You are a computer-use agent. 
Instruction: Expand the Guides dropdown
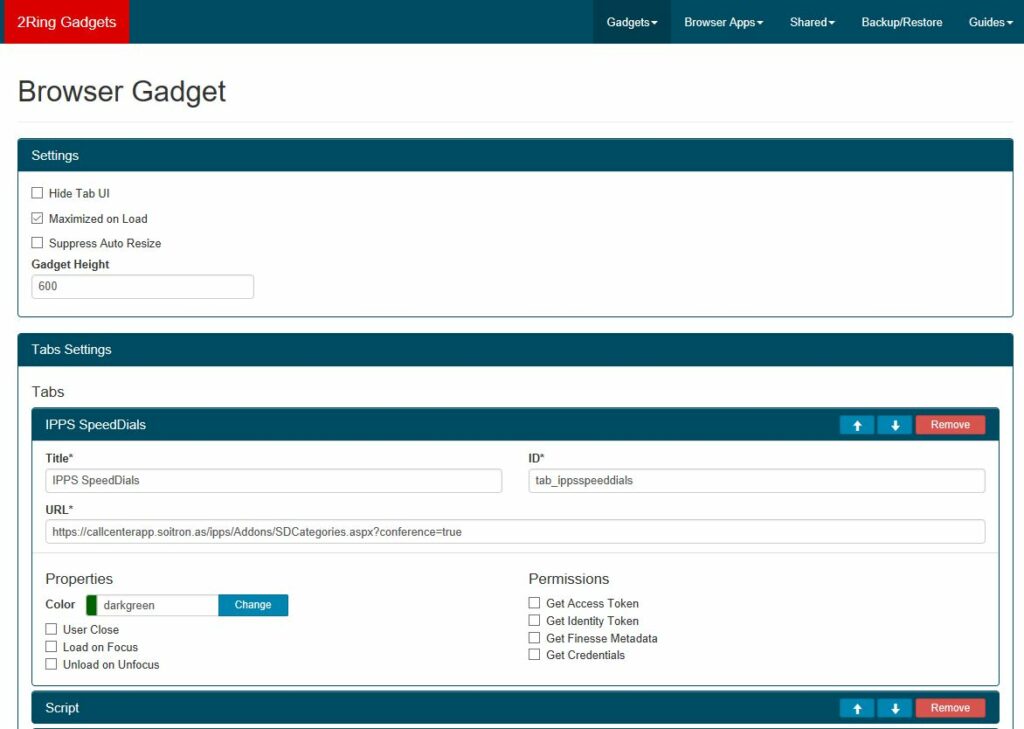[989, 21]
